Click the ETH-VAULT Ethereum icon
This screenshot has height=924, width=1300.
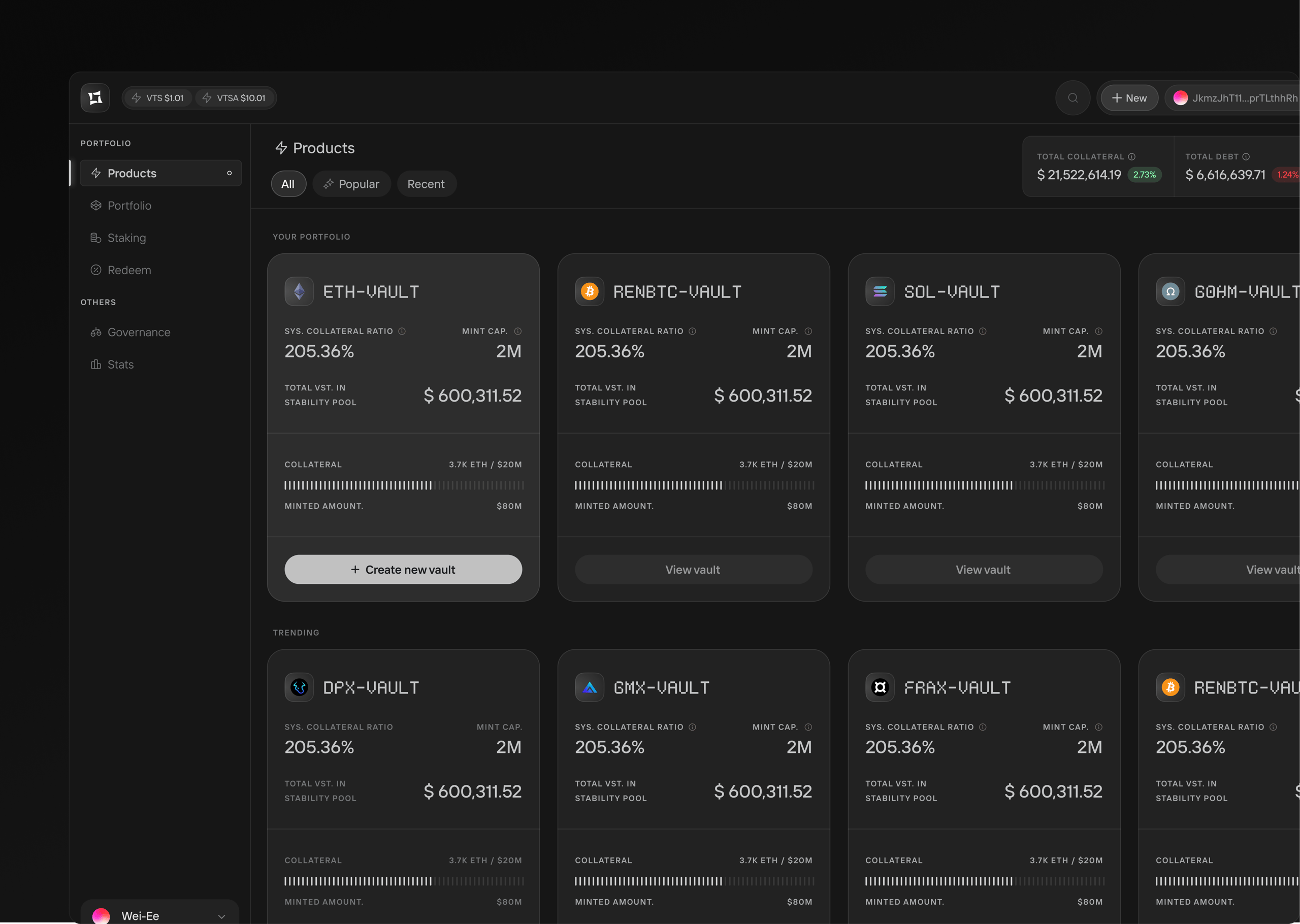click(299, 291)
